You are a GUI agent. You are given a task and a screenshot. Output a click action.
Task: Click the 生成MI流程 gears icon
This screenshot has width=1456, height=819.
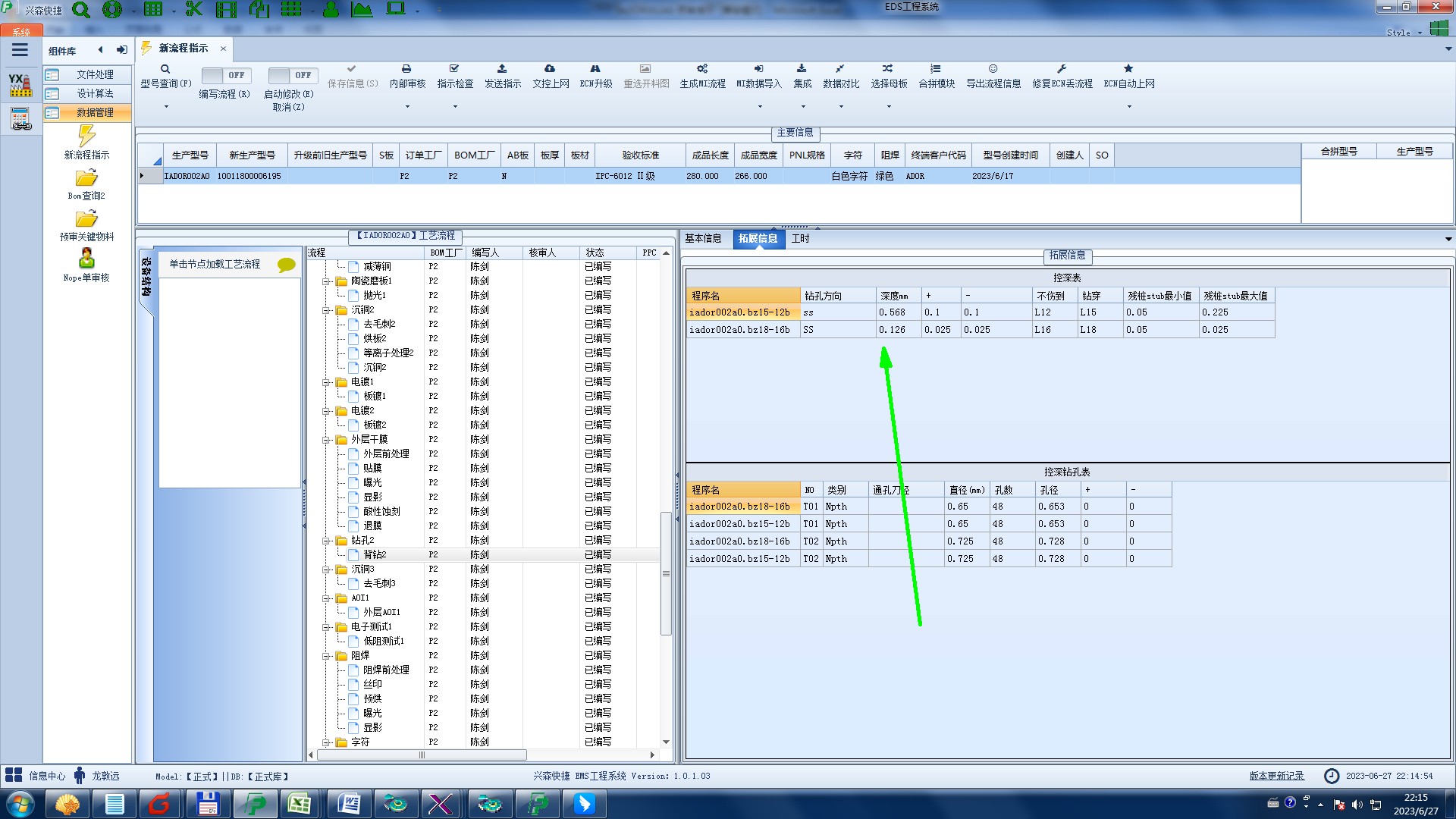click(702, 69)
